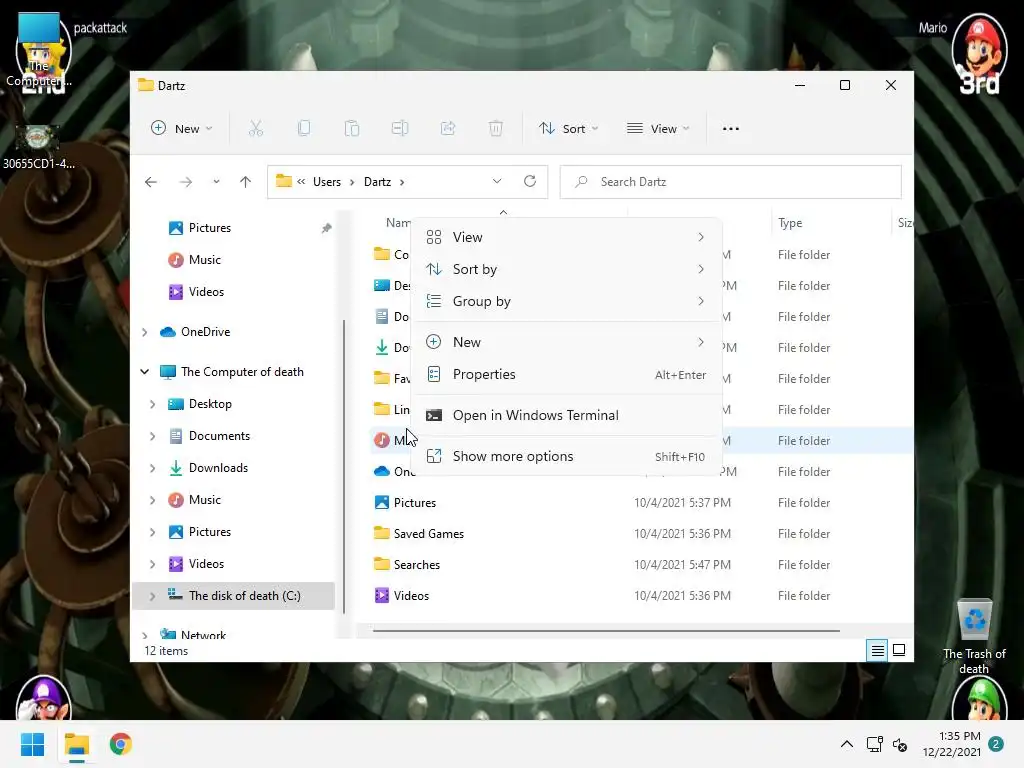Click the network icon in system tray
The height and width of the screenshot is (768, 1024).
pyautogui.click(x=874, y=744)
